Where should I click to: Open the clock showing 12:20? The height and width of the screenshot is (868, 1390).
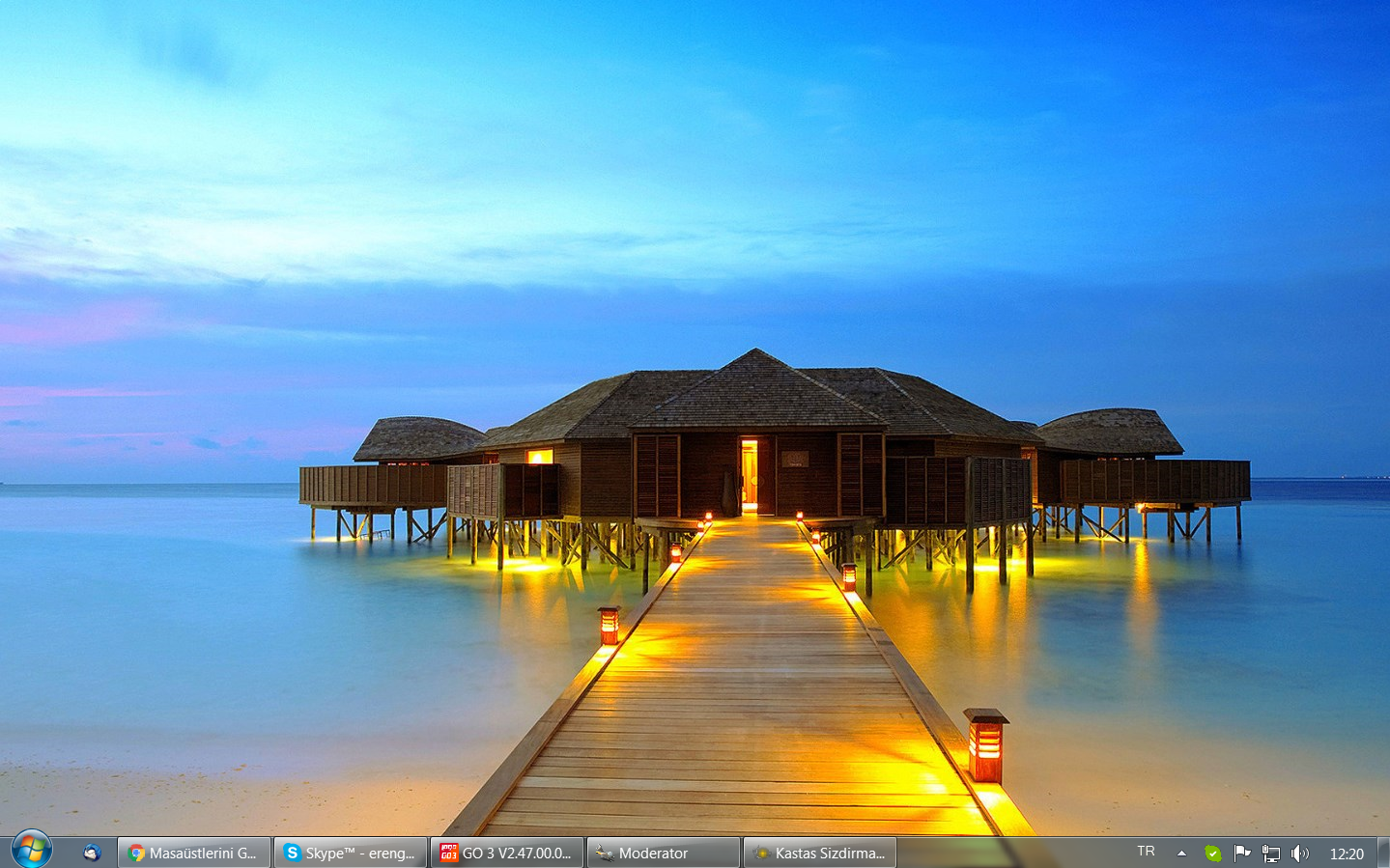[x=1347, y=854]
